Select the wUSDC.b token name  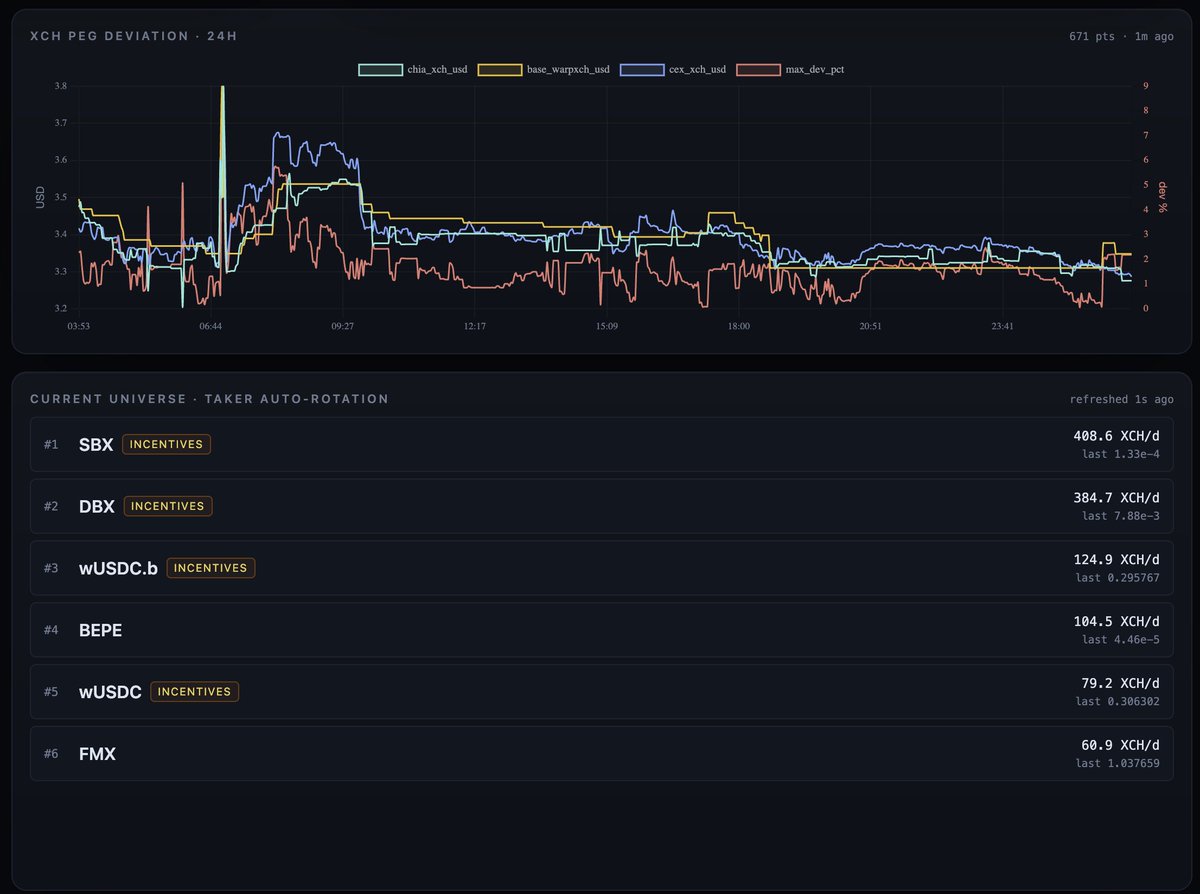tap(118, 568)
